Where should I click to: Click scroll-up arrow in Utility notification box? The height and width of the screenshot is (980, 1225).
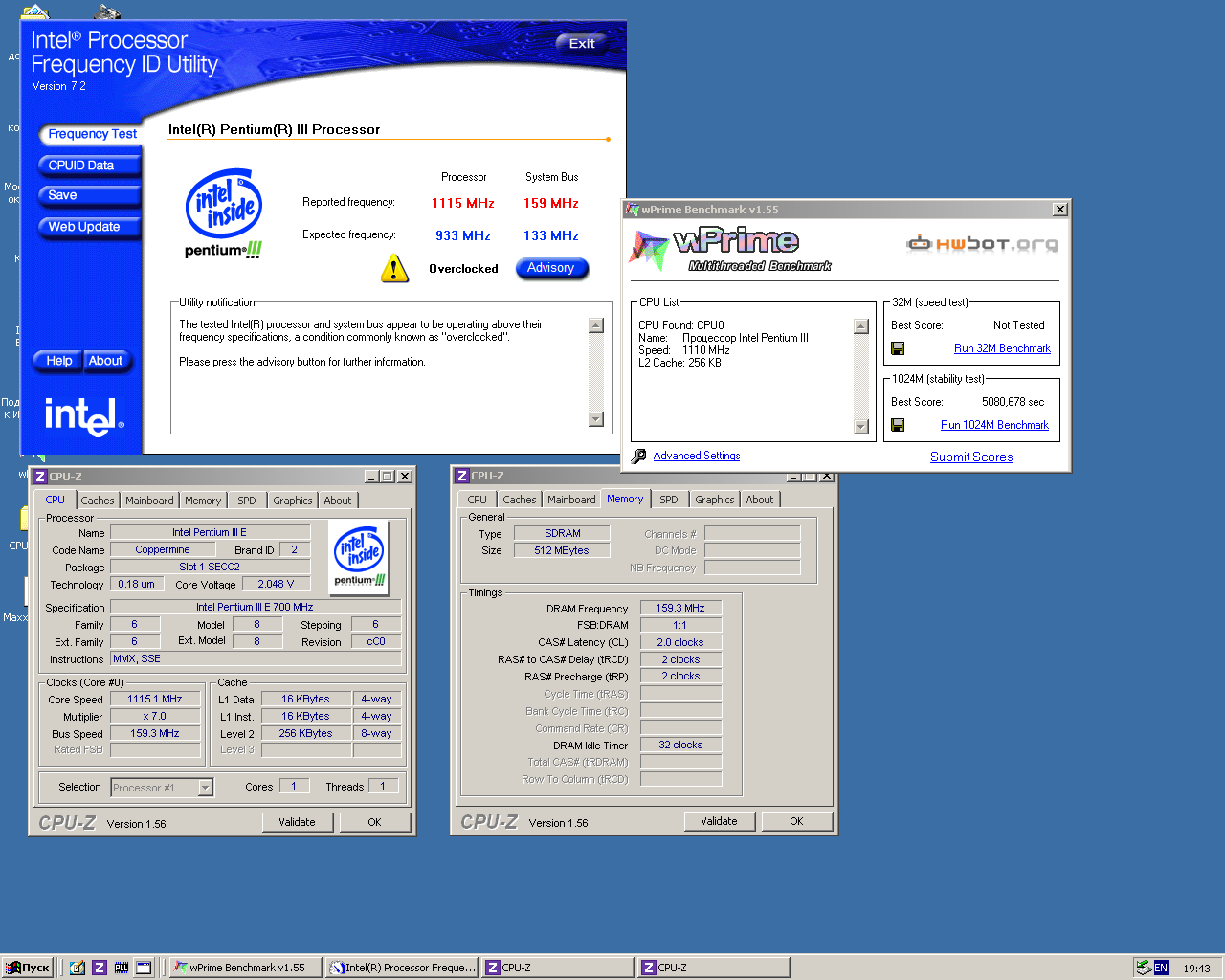(x=596, y=325)
